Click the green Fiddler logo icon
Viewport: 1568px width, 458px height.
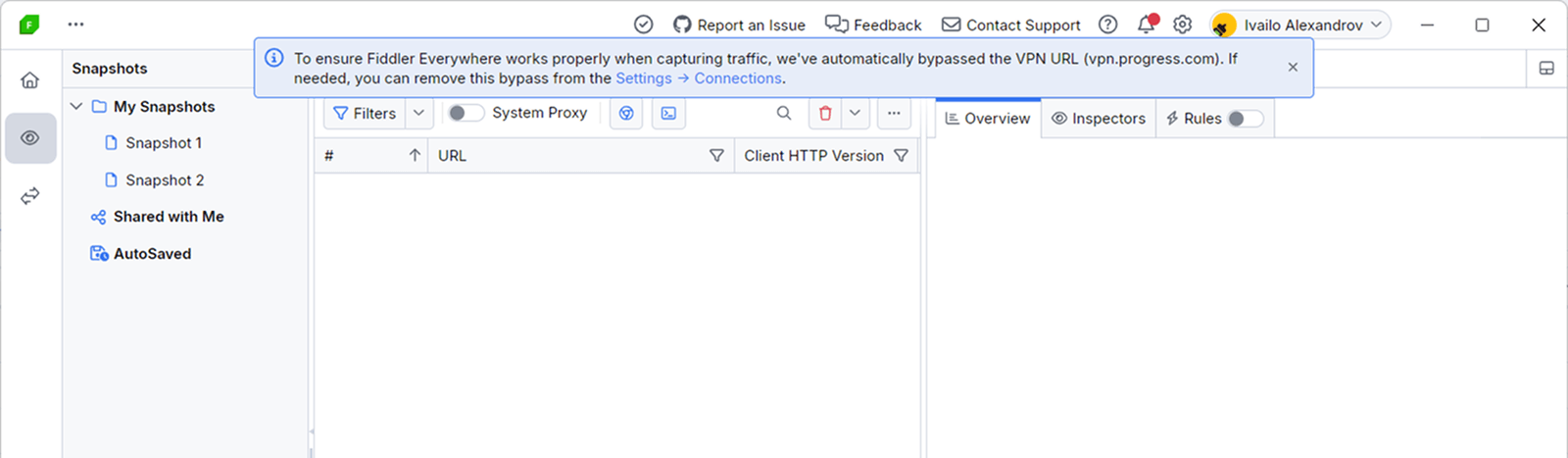point(29,25)
